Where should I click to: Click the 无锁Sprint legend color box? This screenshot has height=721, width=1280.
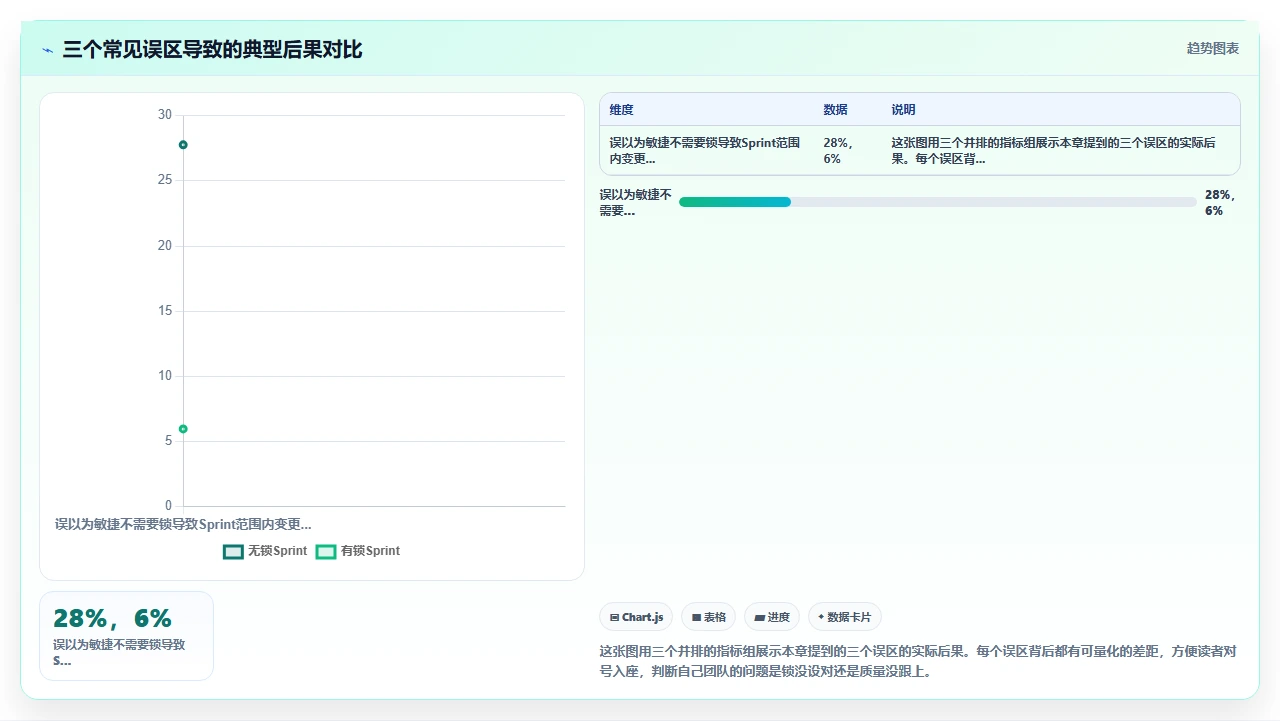pos(233,552)
